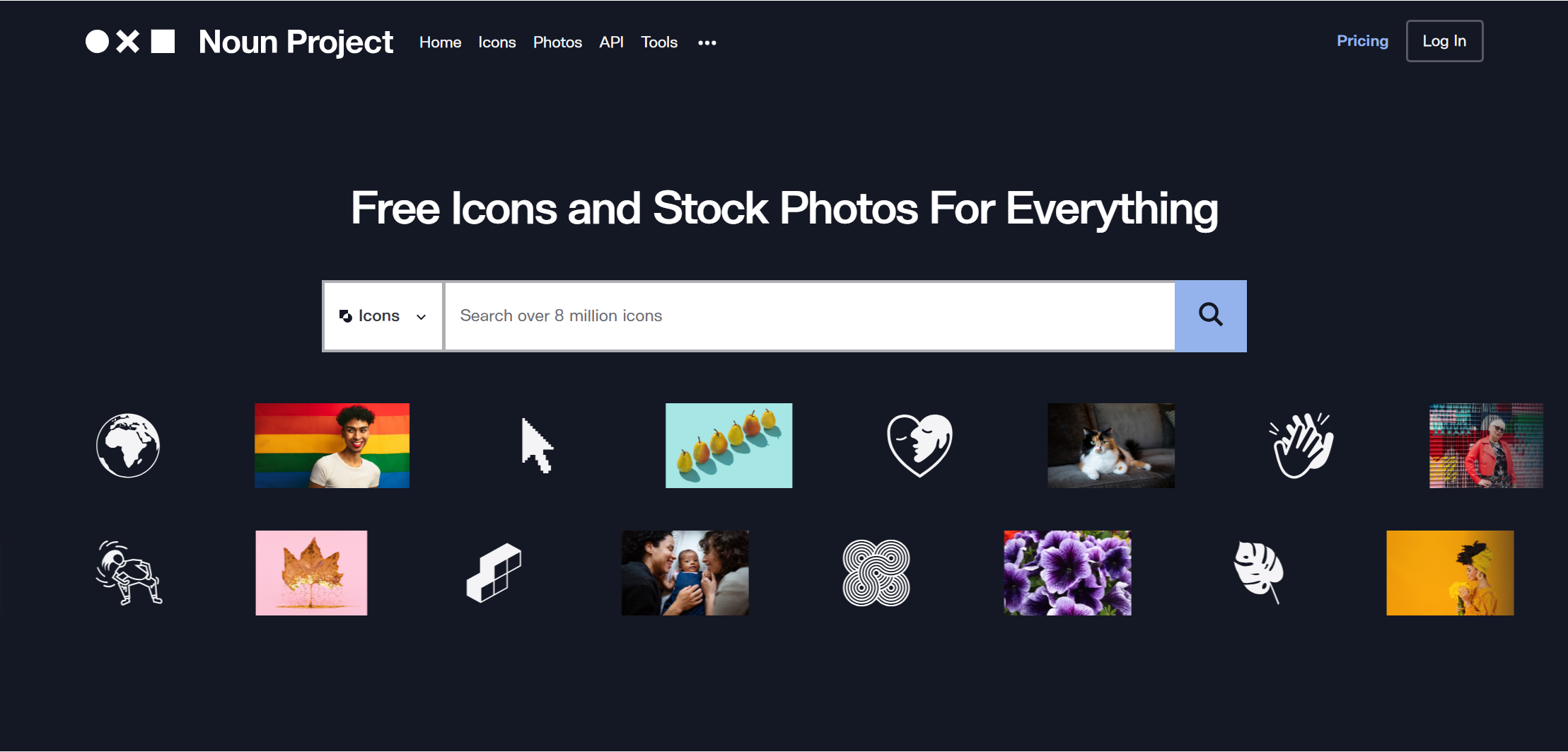Select the 3D stair blocks icon

tap(494, 573)
